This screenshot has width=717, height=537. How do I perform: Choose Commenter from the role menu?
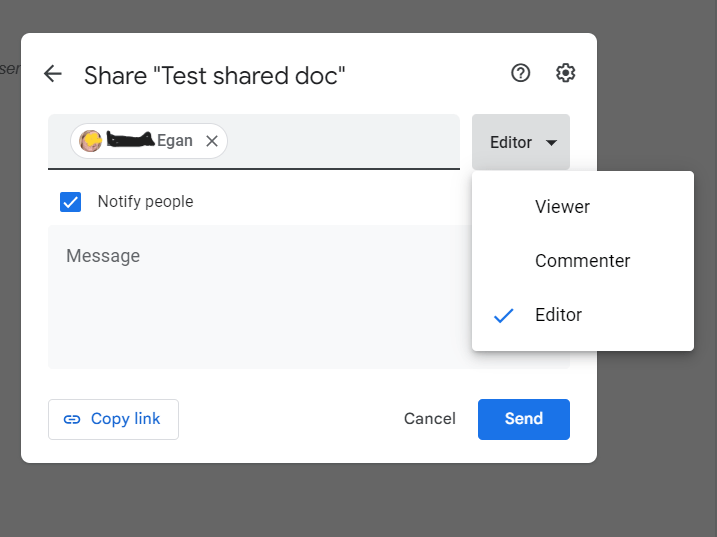[x=582, y=261]
